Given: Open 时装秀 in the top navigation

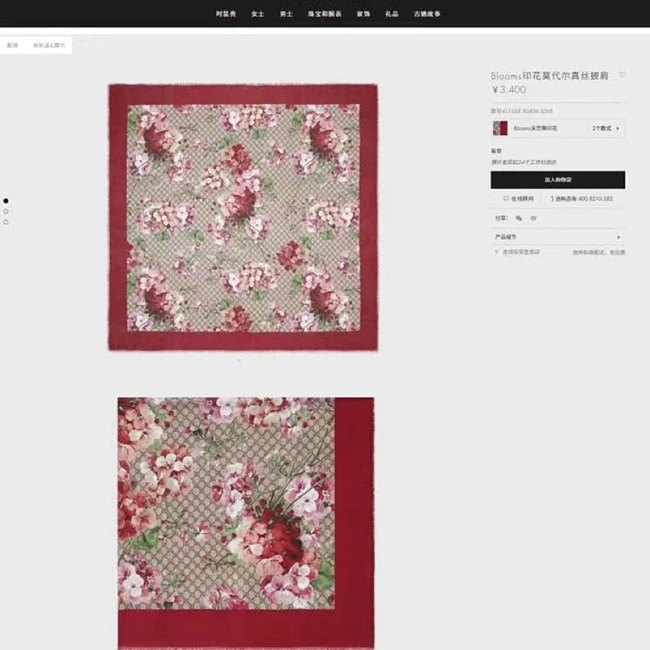Looking at the screenshot, I should [x=226, y=14].
